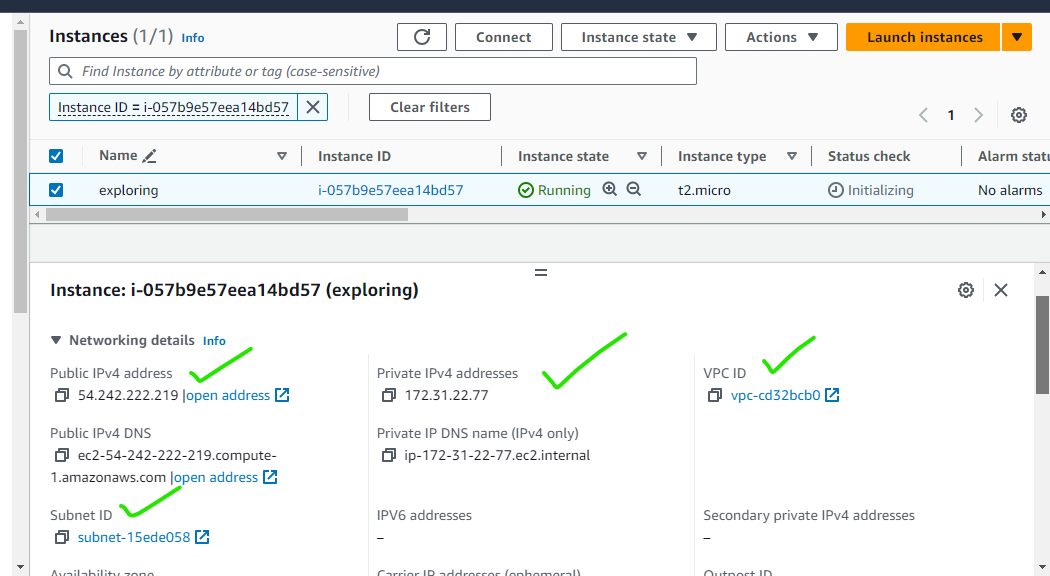Open the Instance state dropdown
The image size is (1050, 576).
point(638,37)
